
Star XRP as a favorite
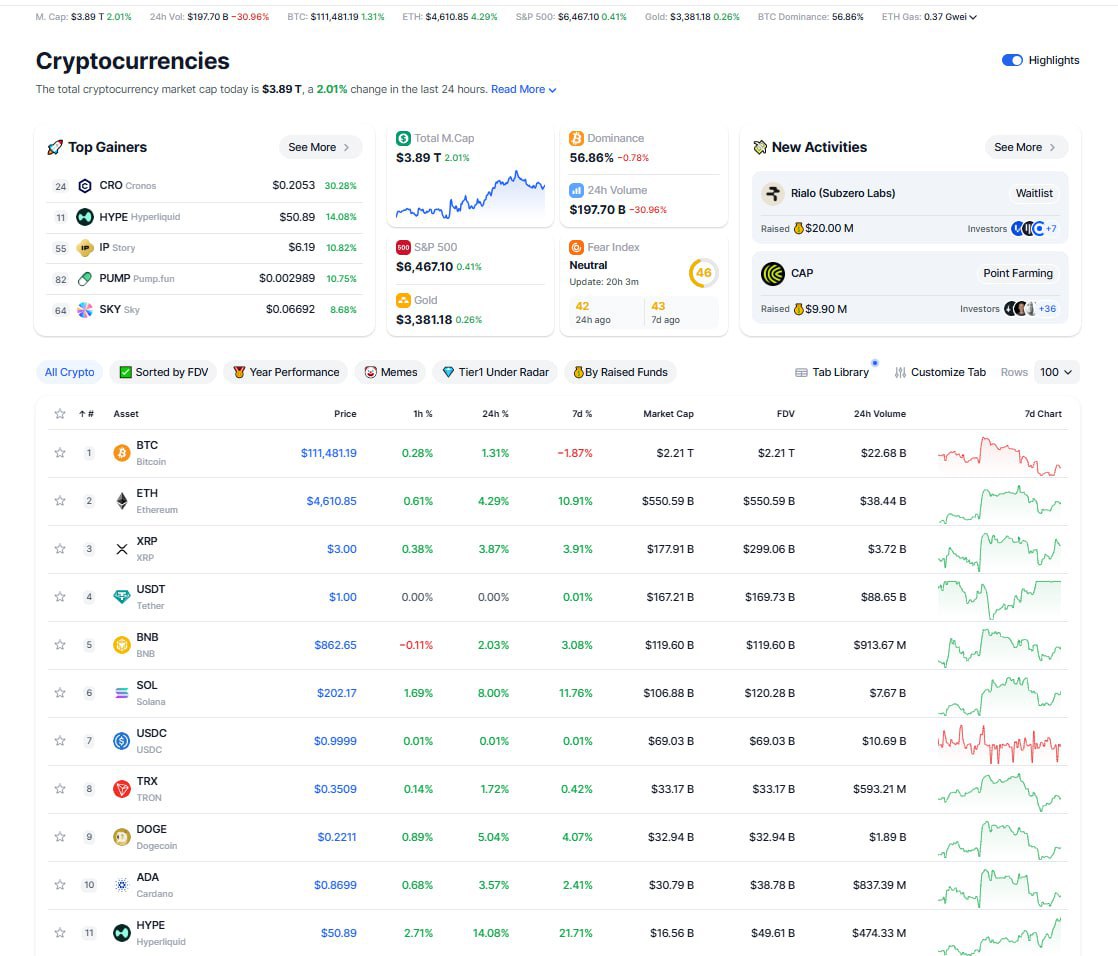coord(60,549)
